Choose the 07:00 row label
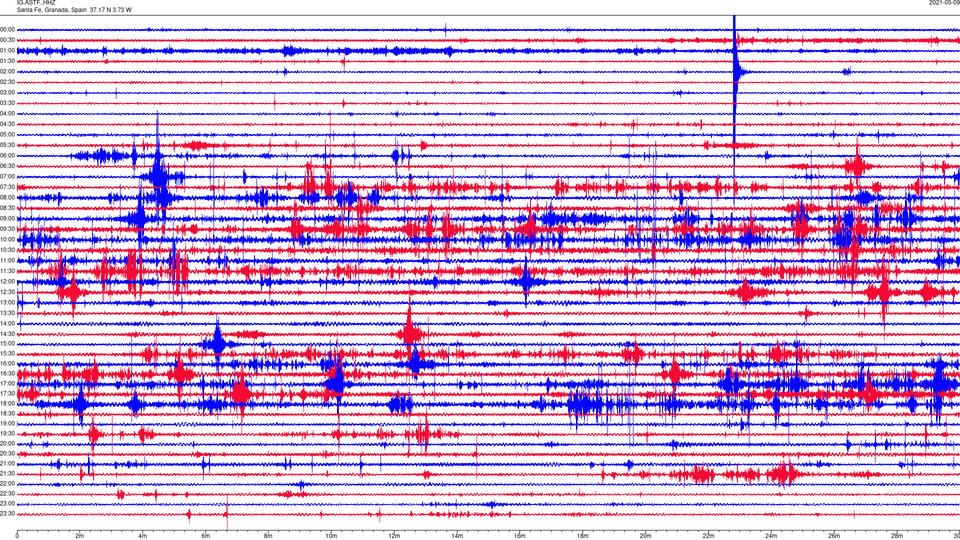 7,176
